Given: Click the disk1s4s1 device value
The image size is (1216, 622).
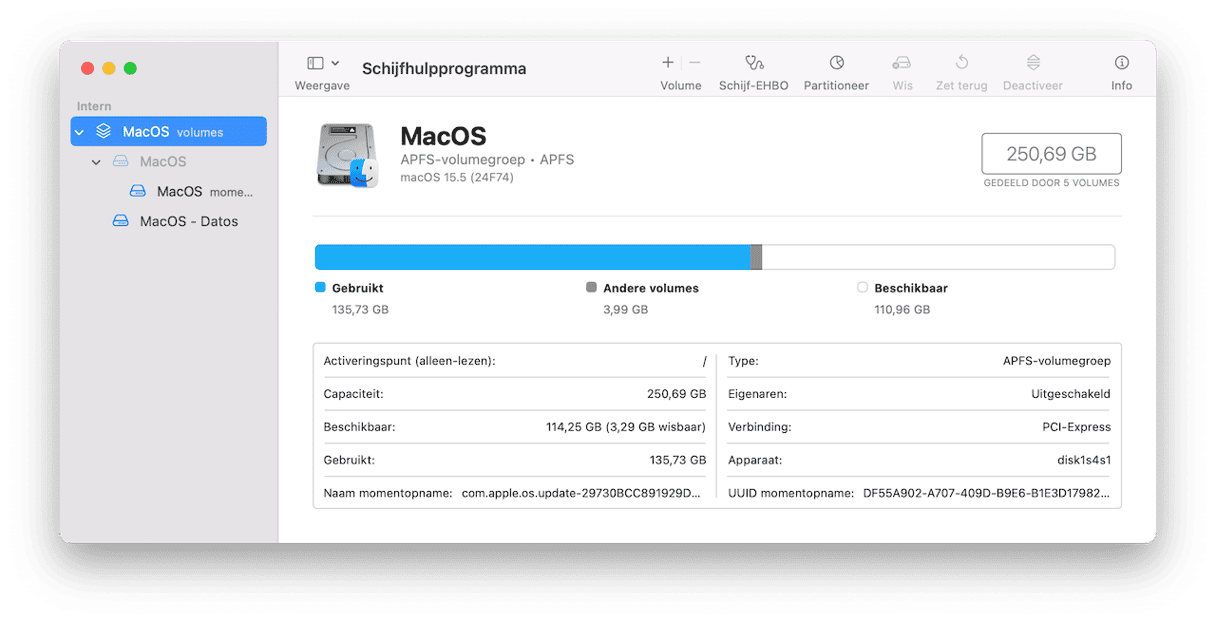Looking at the screenshot, I should click(1082, 461).
